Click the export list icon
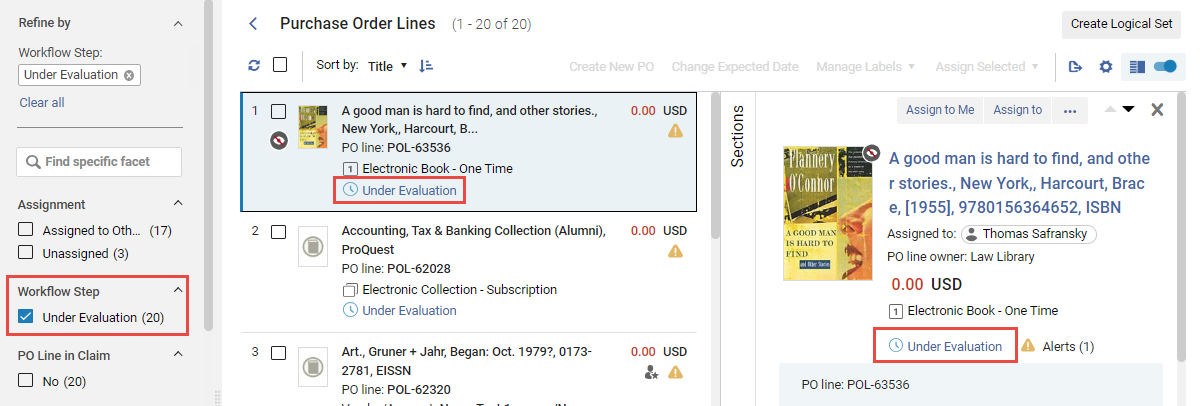This screenshot has height=406, width=1203. (1075, 67)
